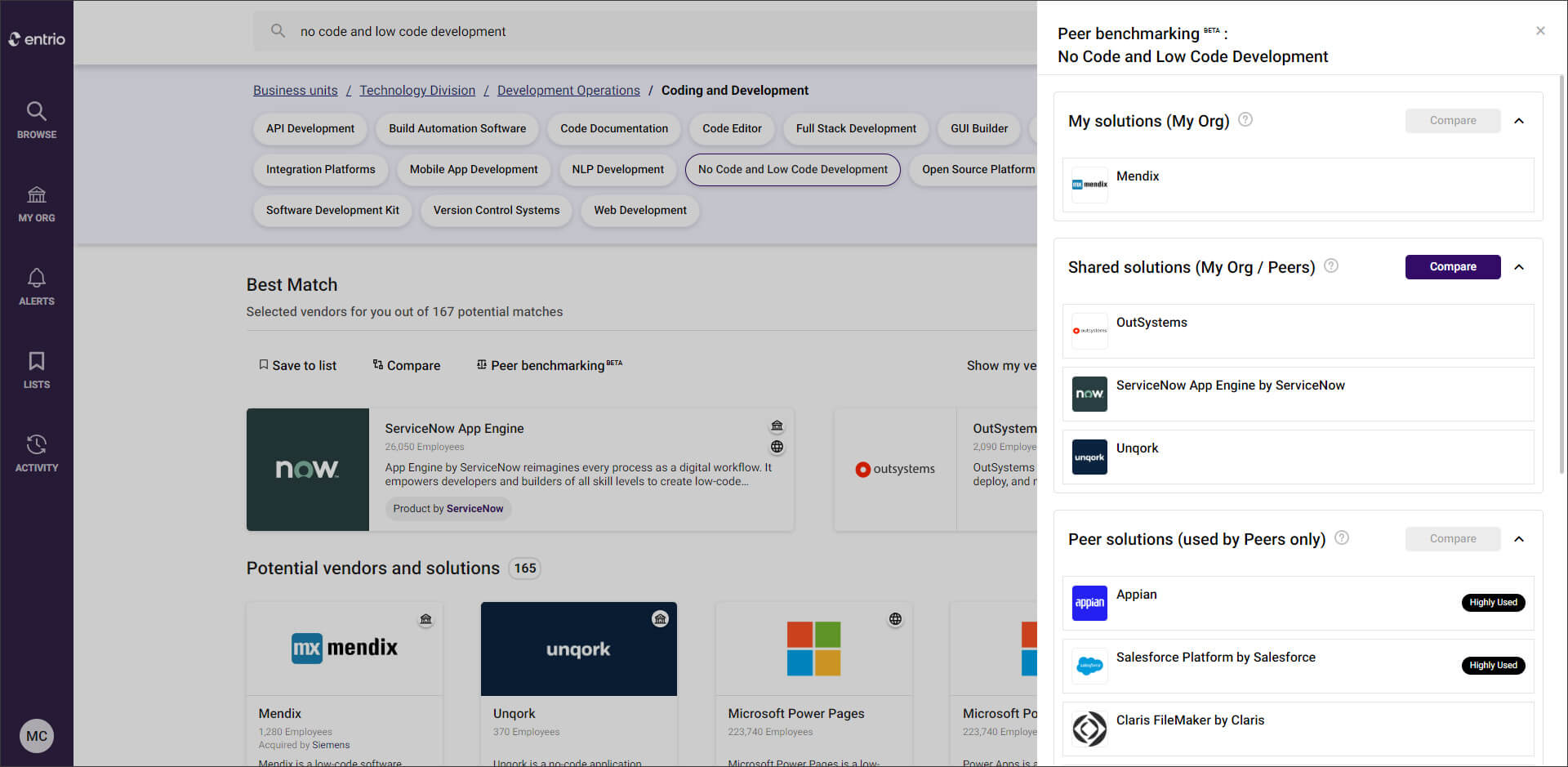
Task: Click the entrio logo
Action: (x=37, y=38)
